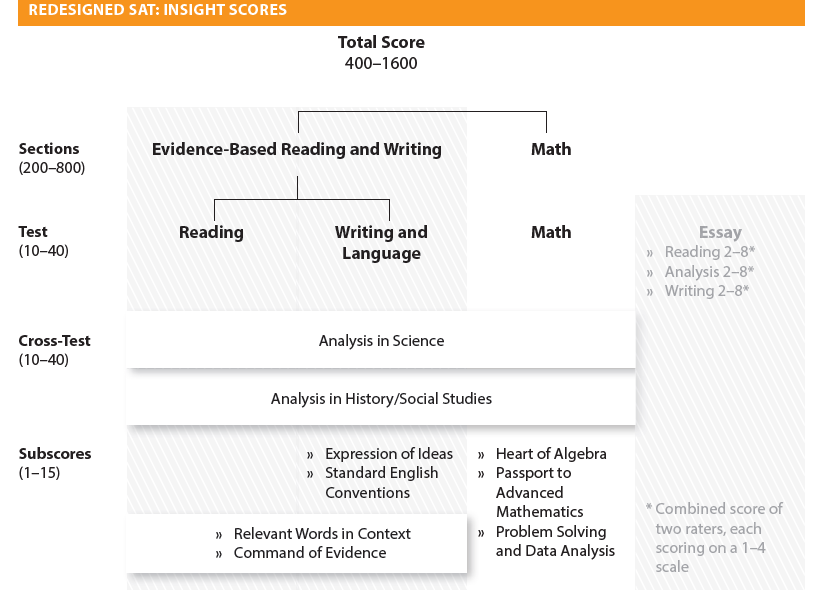830x590 pixels.
Task: Open the "Analysis in History/Social Studies" box
Action: tap(381, 398)
